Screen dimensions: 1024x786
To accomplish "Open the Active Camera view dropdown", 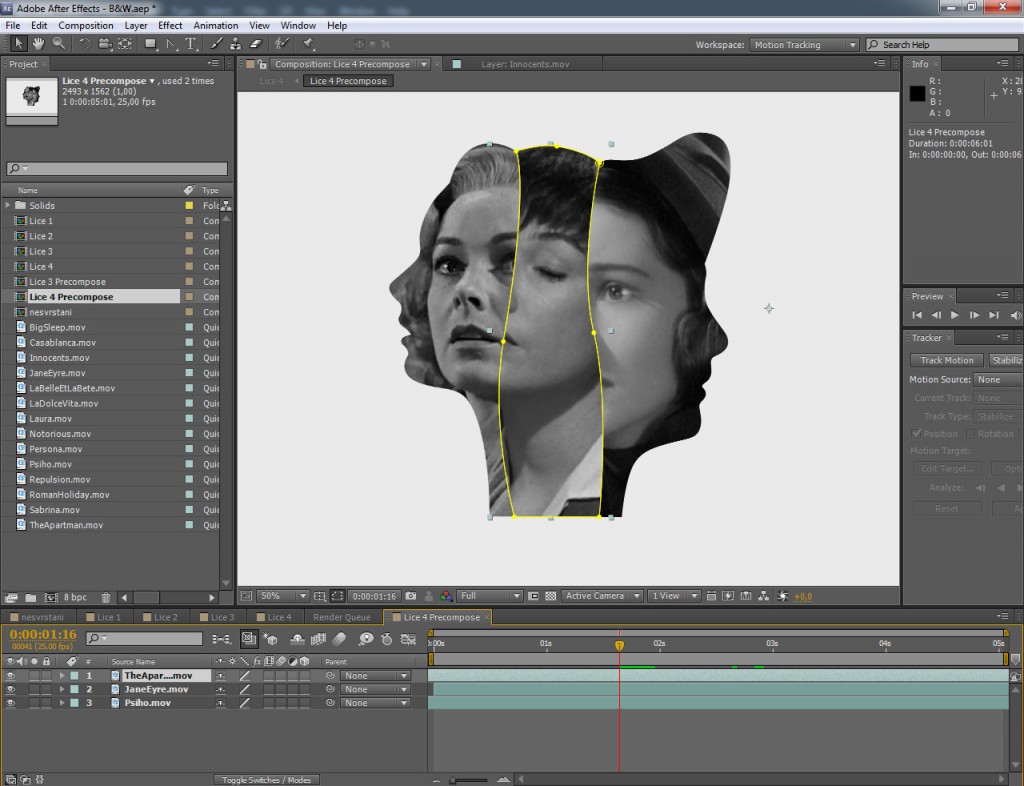I will (601, 595).
